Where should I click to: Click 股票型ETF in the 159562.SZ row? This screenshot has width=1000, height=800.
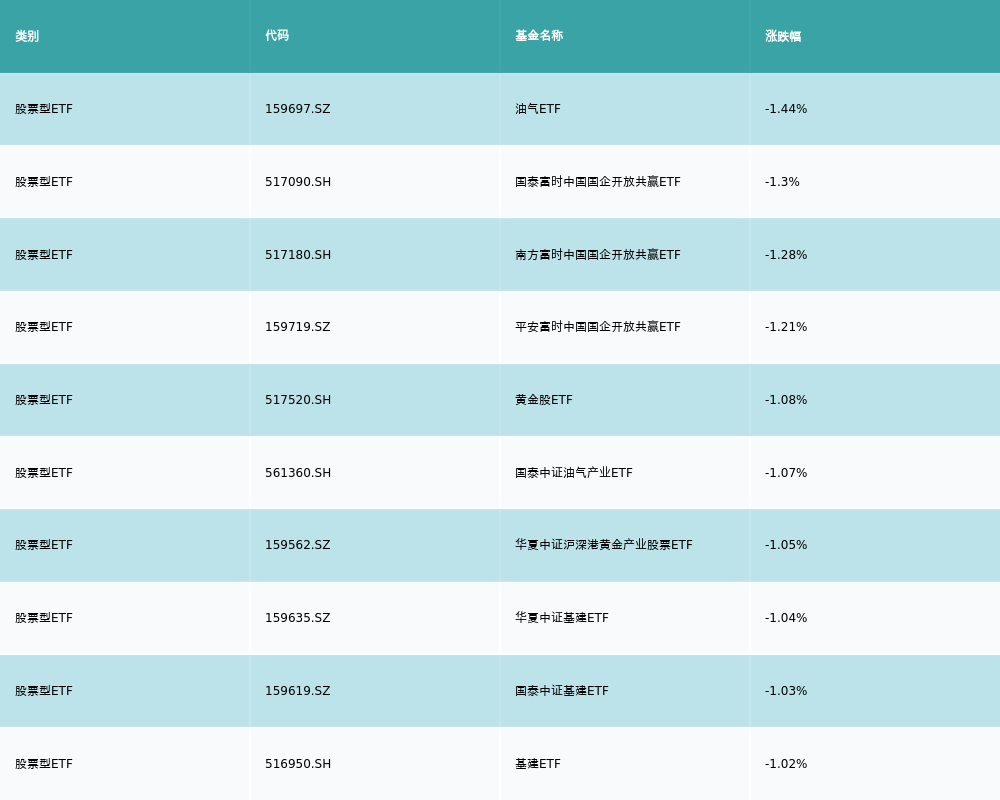(x=44, y=545)
